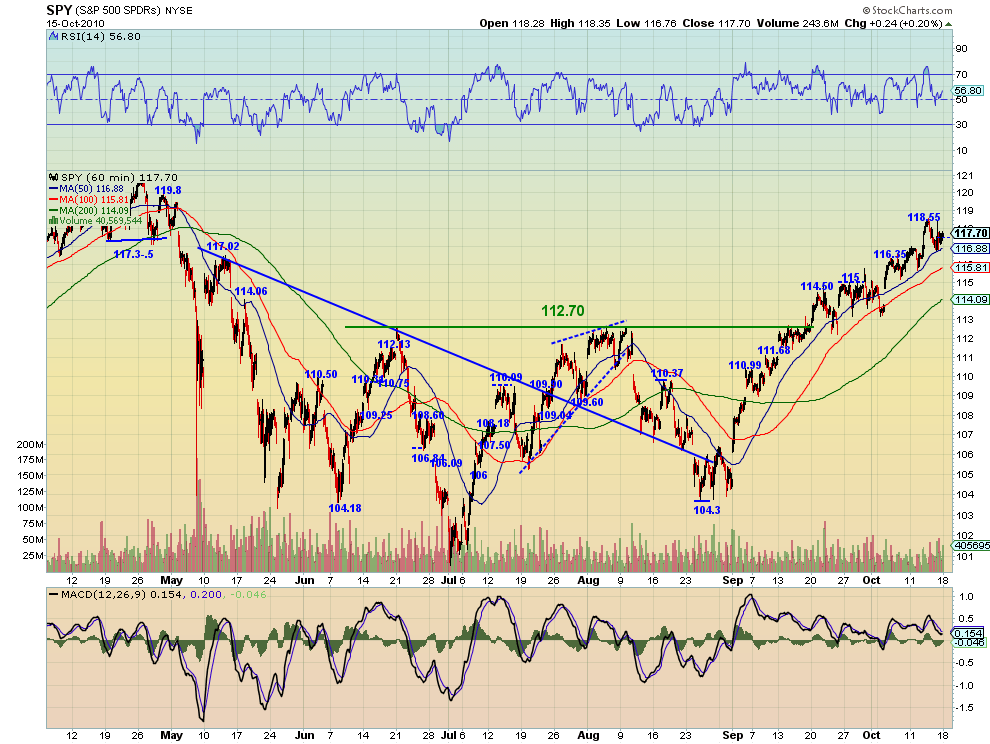Click the 104.3 low annotation

click(x=707, y=510)
